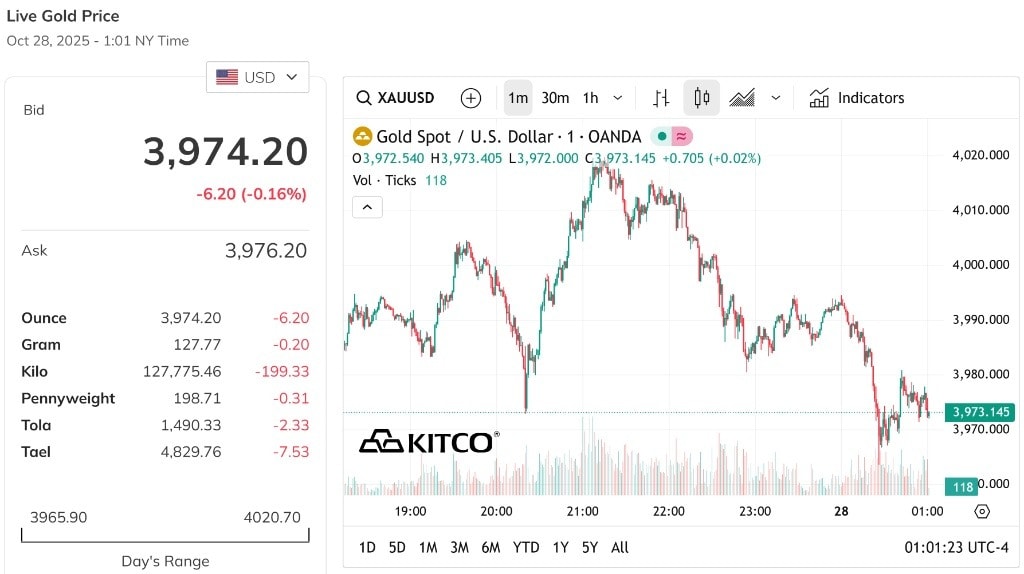
Task: Toggle the green market status dot
Action: coord(662,136)
